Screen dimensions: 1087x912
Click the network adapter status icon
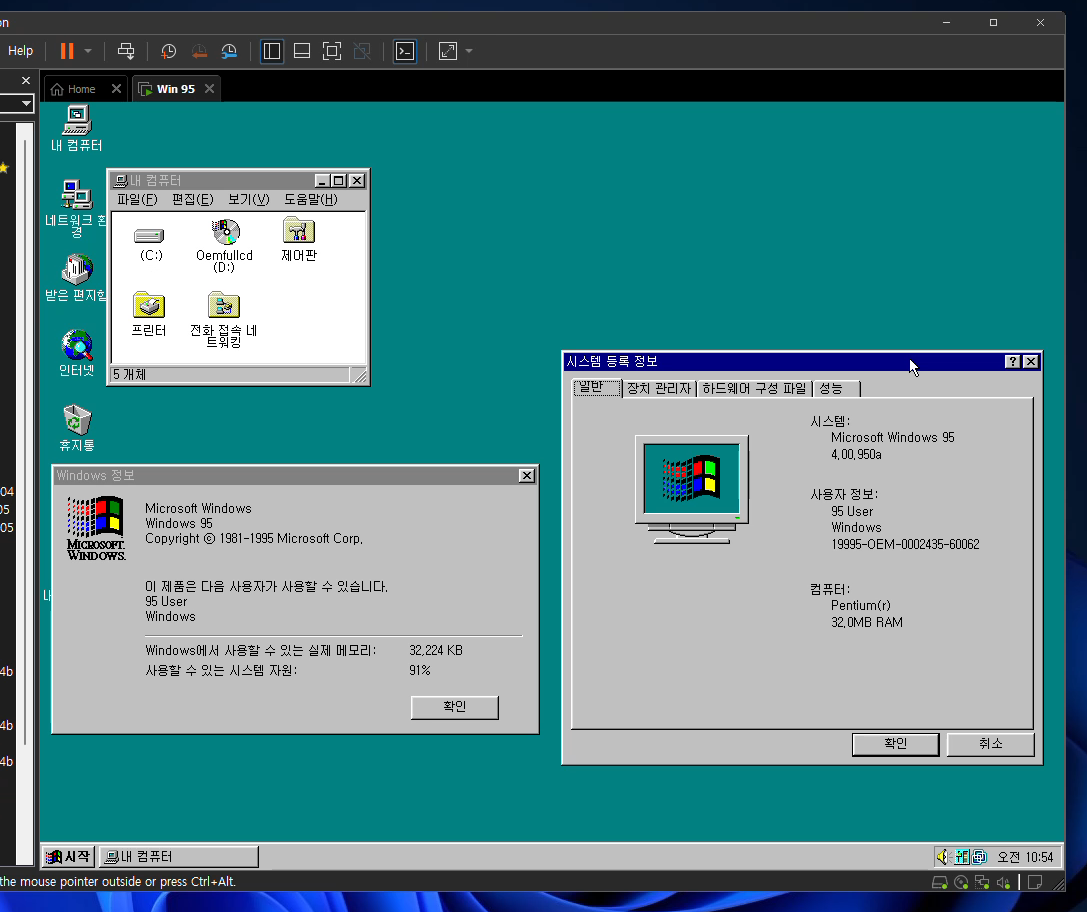pyautogui.click(x=982, y=882)
